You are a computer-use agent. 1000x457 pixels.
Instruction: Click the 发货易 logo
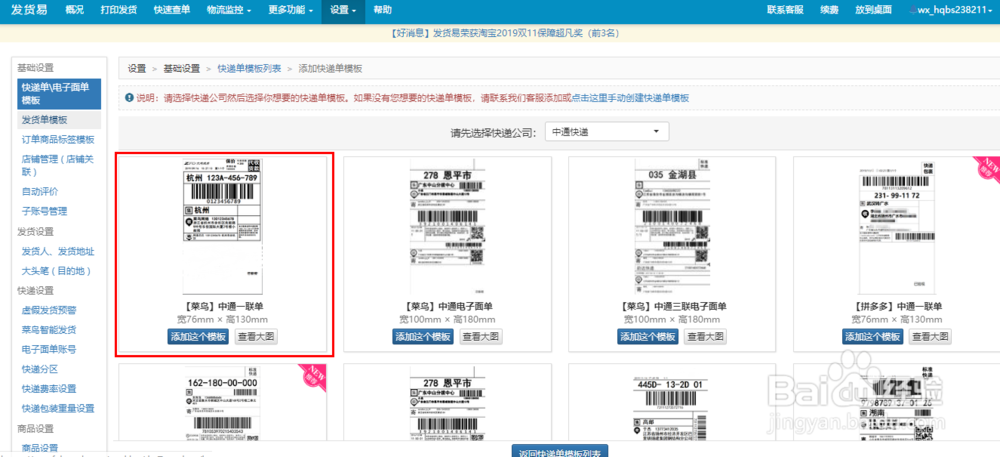pyautogui.click(x=29, y=10)
